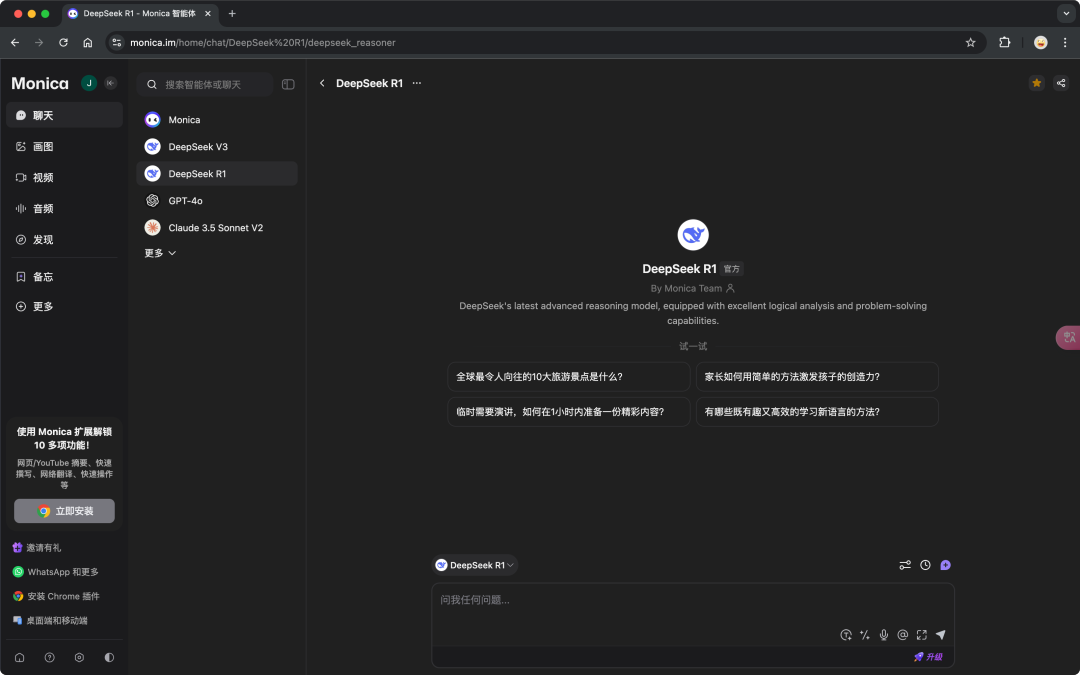Toggle the sidebar panel layout icon
This screenshot has height=675, width=1080.
288,84
